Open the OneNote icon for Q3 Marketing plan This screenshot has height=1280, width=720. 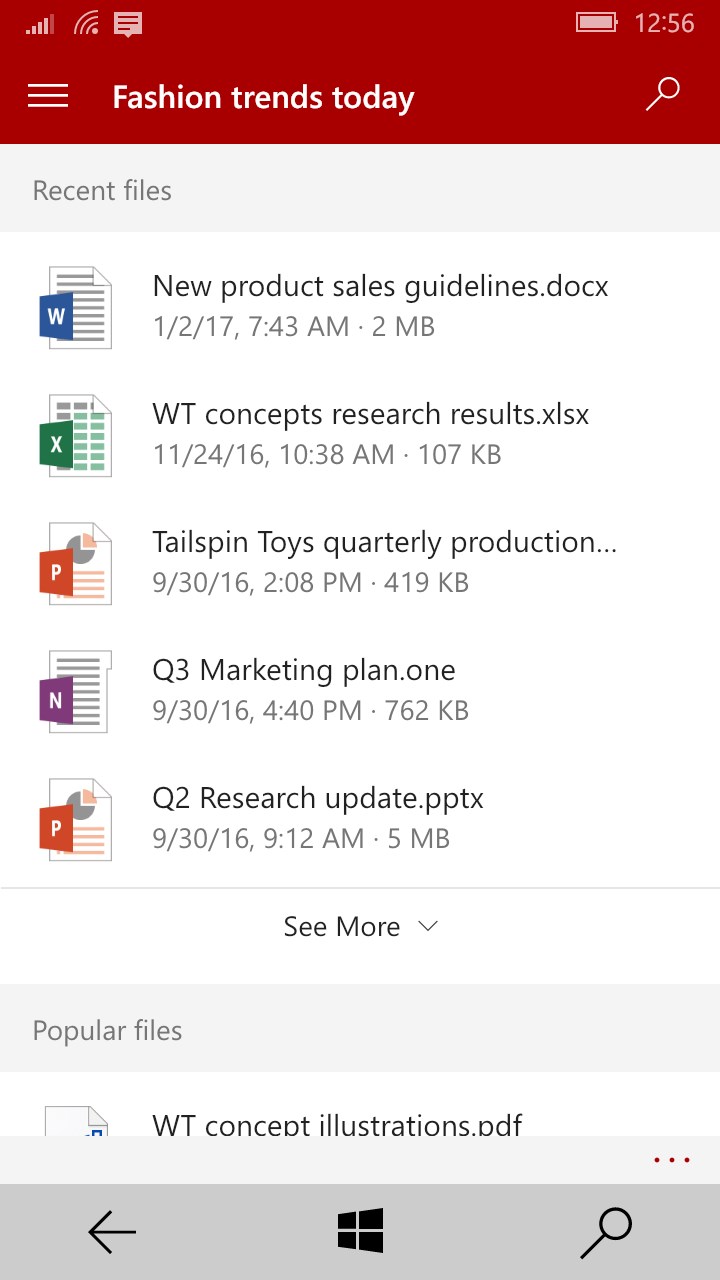75,691
